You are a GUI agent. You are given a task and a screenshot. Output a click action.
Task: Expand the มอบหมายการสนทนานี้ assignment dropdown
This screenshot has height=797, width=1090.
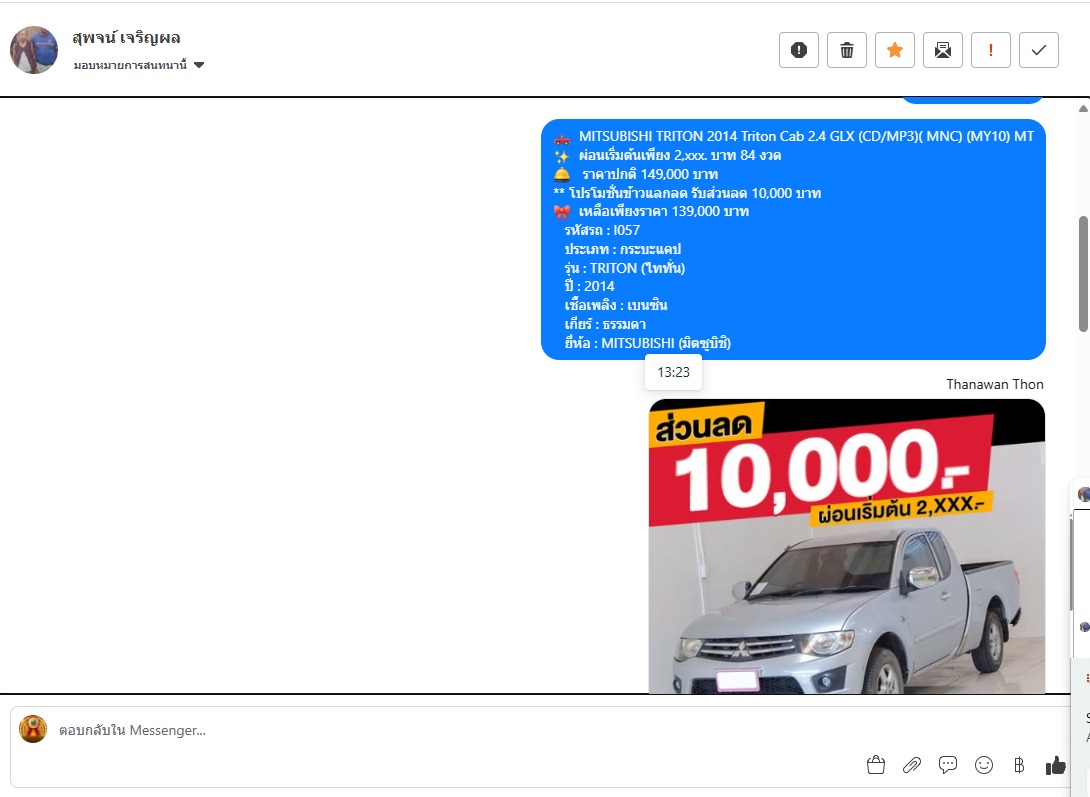tap(139, 65)
